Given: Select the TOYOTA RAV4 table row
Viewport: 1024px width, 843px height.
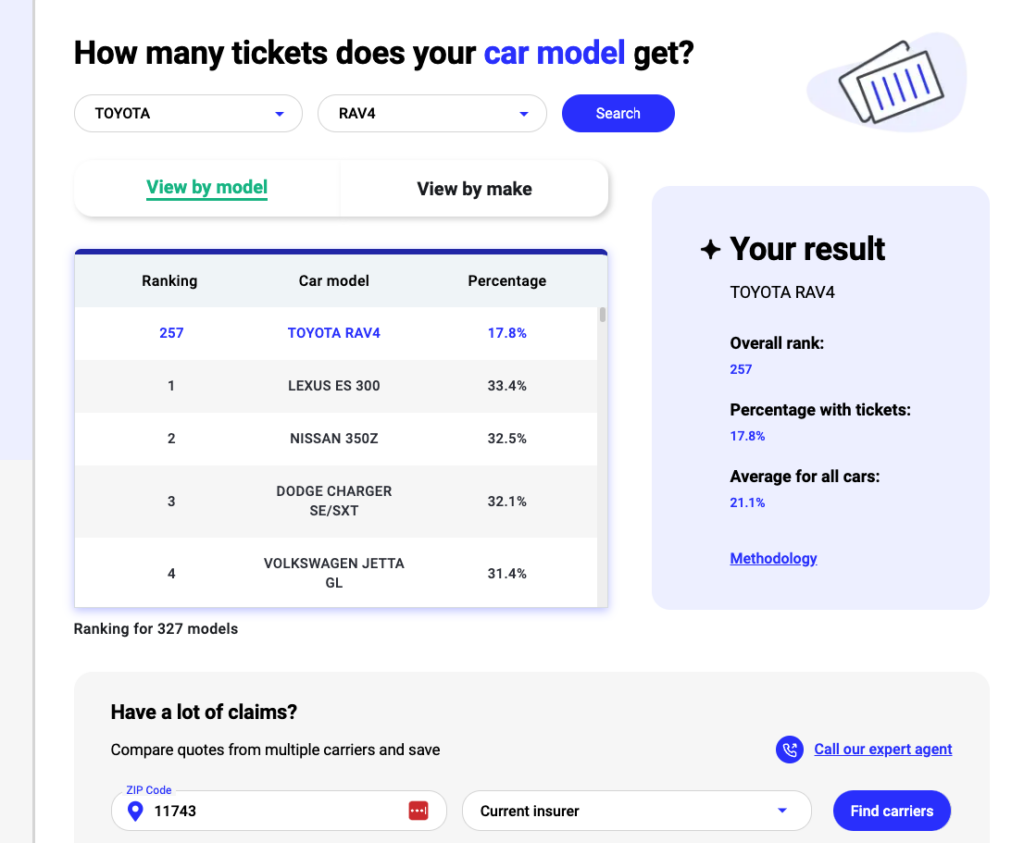Looking at the screenshot, I should click(334, 333).
